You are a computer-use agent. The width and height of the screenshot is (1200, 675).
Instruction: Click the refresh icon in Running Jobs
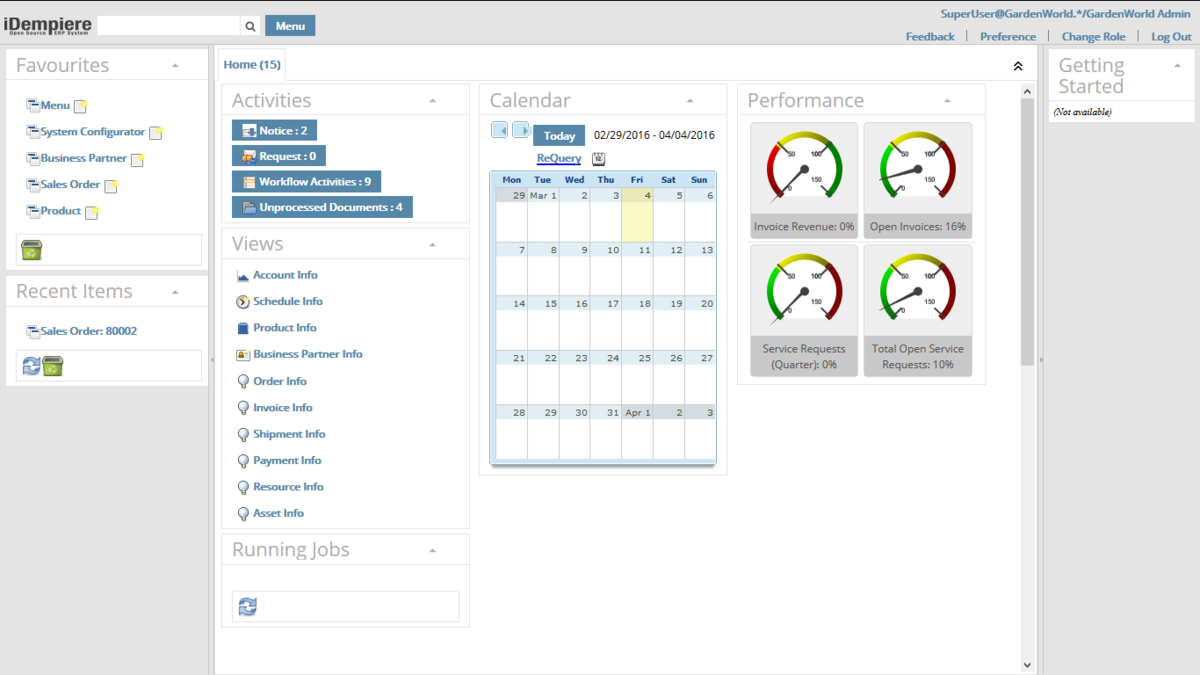tap(248, 606)
